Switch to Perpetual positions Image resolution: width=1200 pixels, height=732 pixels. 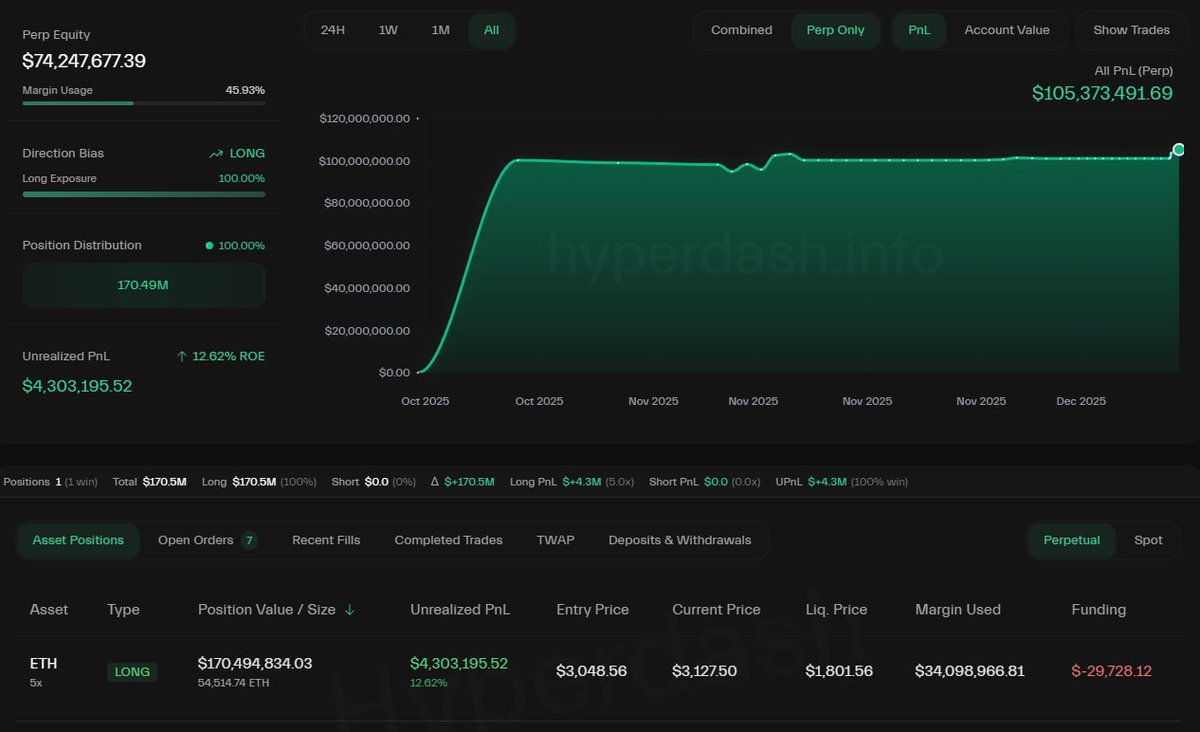(1072, 540)
